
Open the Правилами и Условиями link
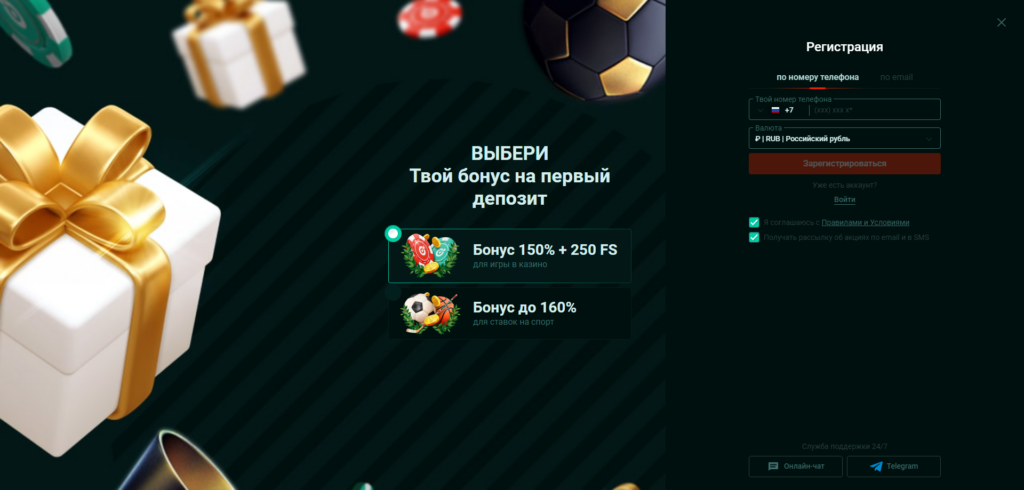point(865,223)
